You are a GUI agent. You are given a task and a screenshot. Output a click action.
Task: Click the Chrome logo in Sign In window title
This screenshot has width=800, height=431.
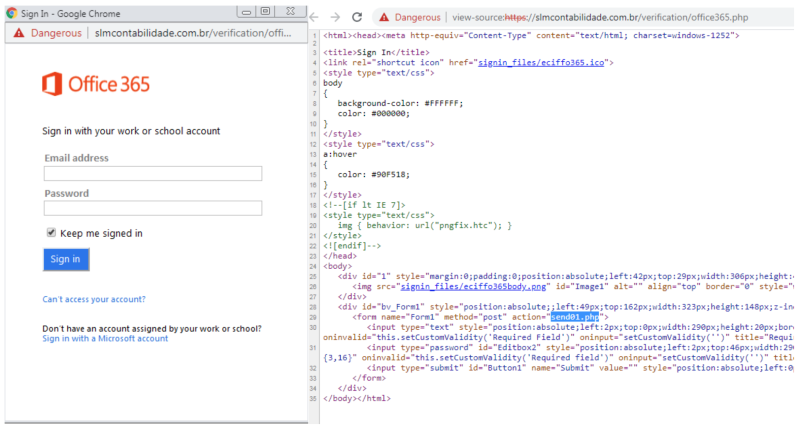click(x=12, y=13)
